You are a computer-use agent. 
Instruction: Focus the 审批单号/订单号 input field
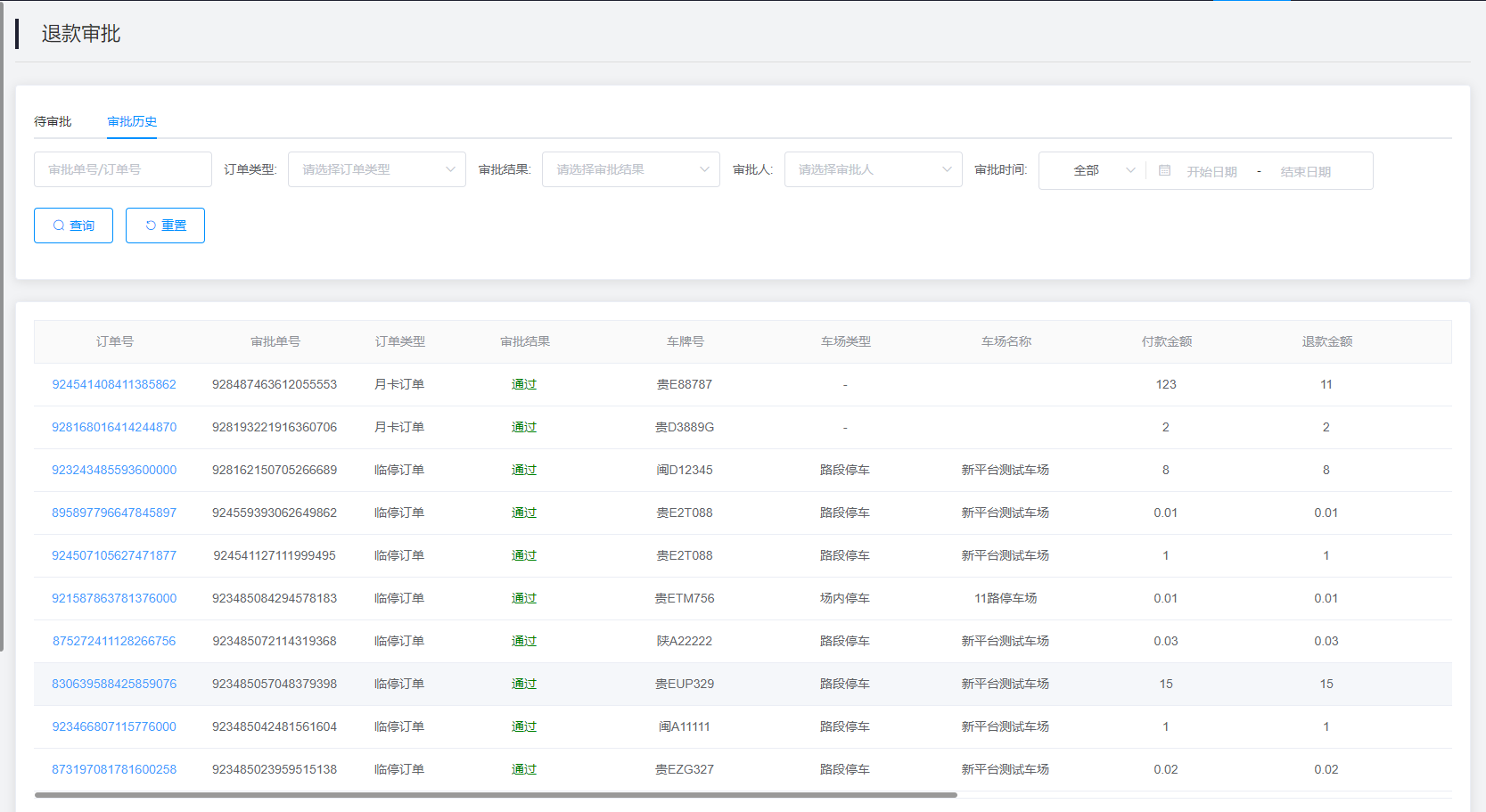click(122, 169)
